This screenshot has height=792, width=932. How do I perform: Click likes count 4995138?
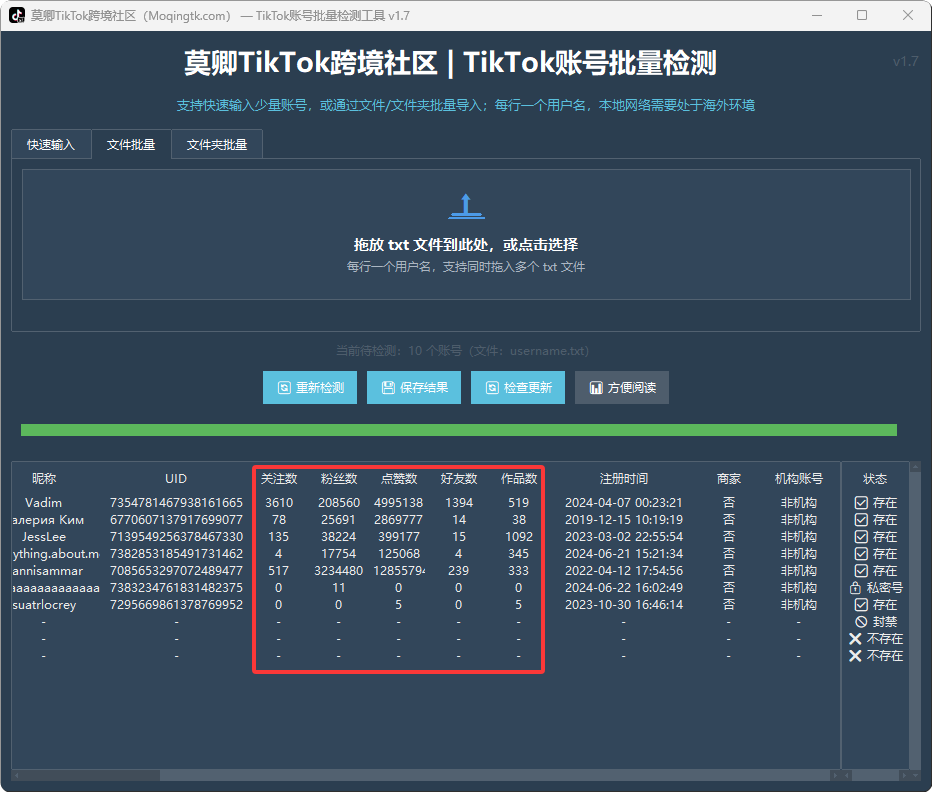tap(399, 502)
